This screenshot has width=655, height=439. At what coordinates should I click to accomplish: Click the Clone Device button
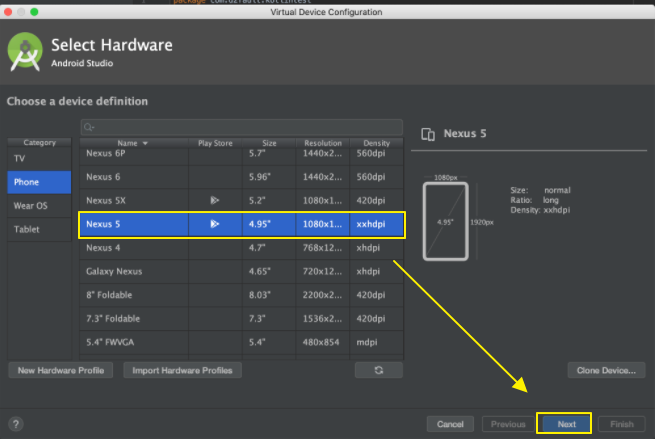point(606,370)
